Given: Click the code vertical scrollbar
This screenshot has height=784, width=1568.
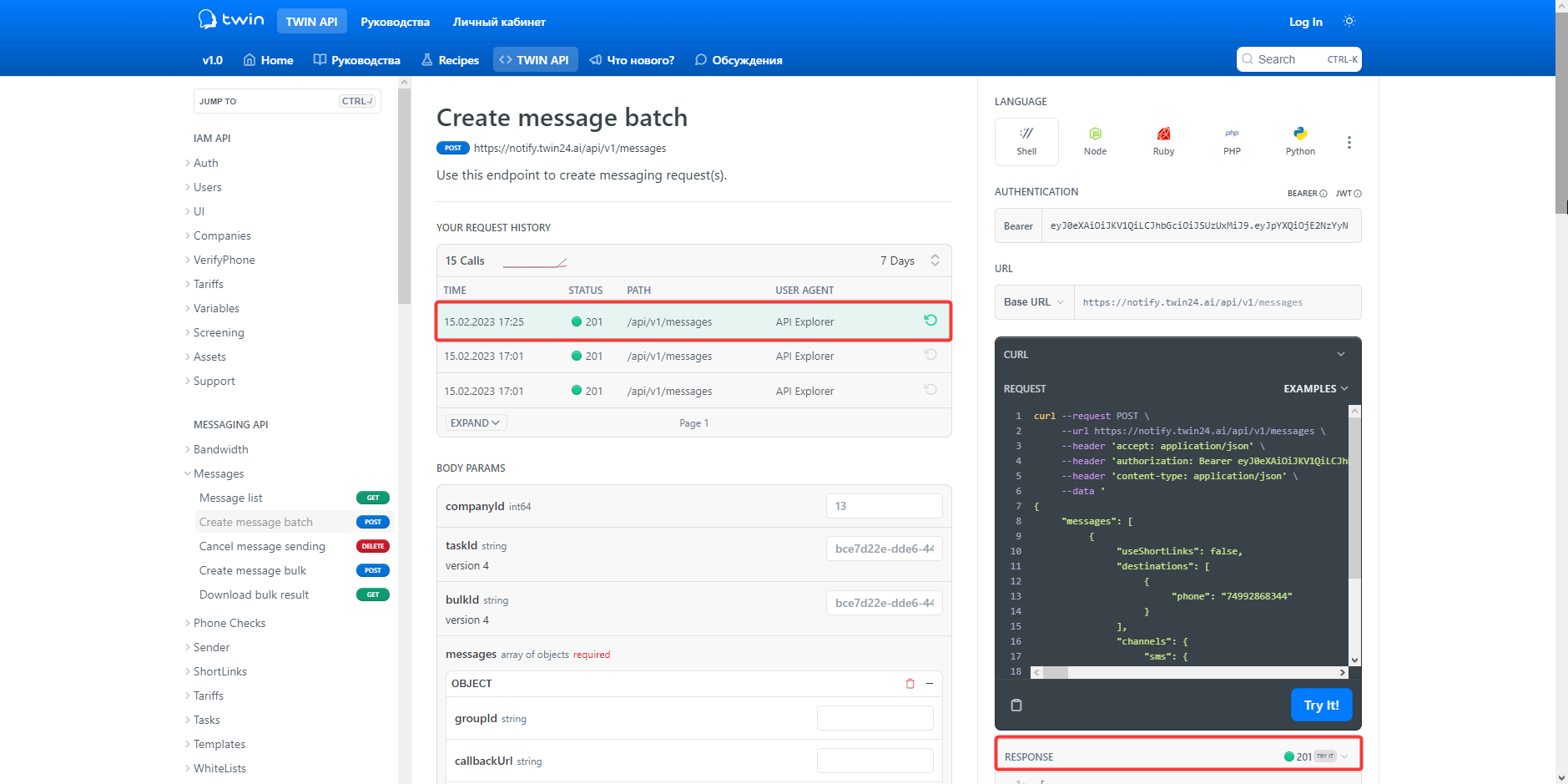Looking at the screenshot, I should click(x=1354, y=535).
